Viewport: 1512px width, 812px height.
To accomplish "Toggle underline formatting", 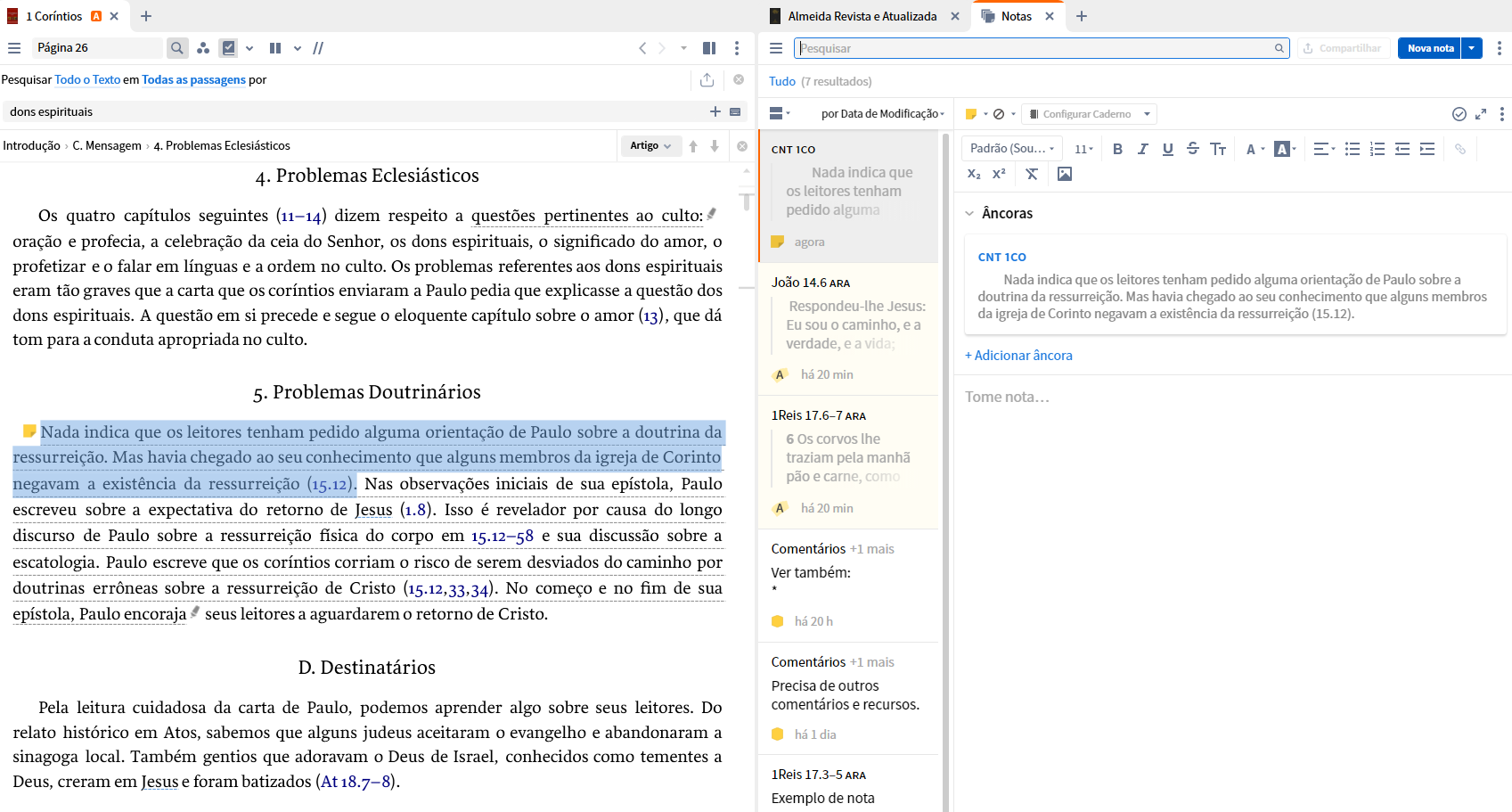I will click(x=1167, y=149).
